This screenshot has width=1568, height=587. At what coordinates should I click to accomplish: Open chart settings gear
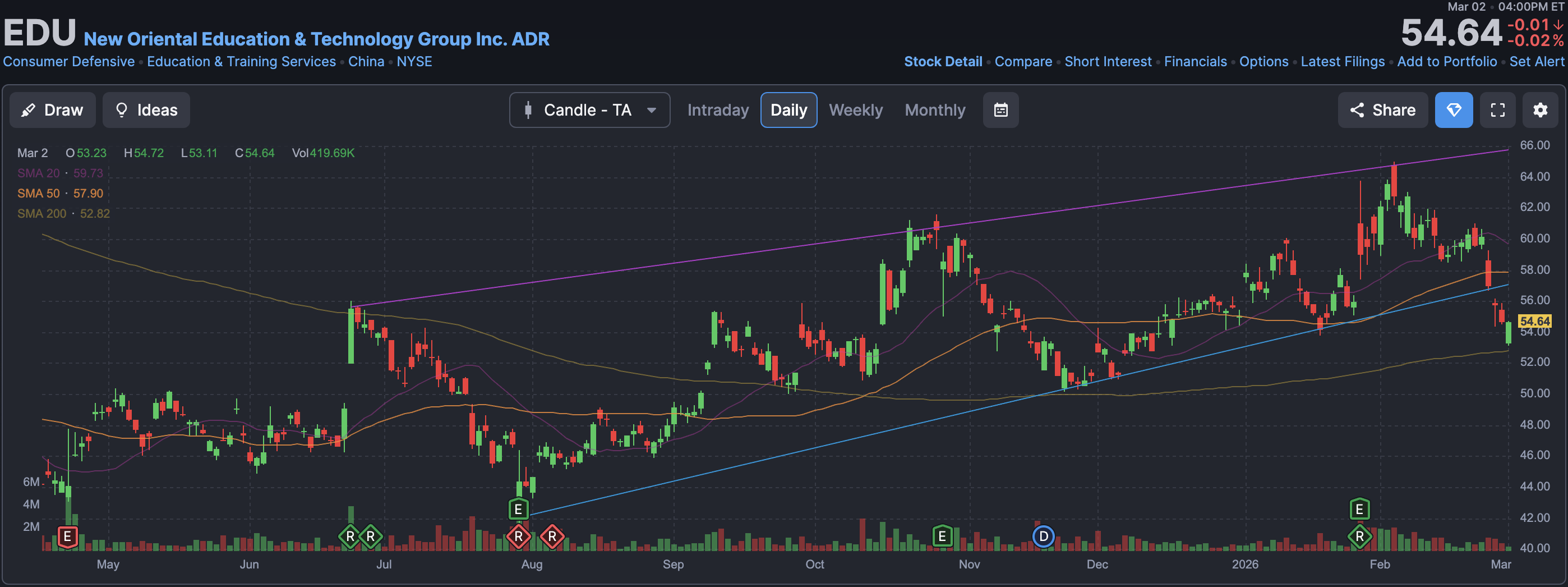point(1540,110)
